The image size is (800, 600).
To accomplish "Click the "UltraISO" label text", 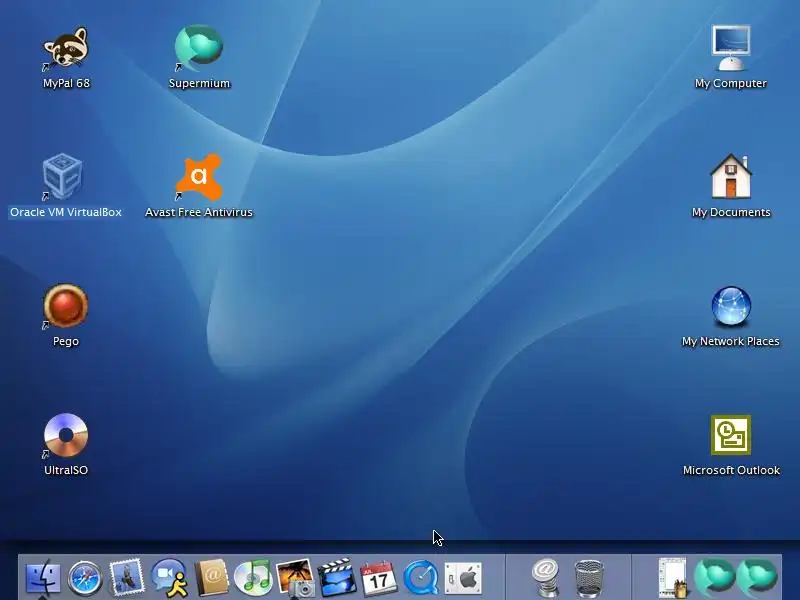I will click(x=66, y=470).
